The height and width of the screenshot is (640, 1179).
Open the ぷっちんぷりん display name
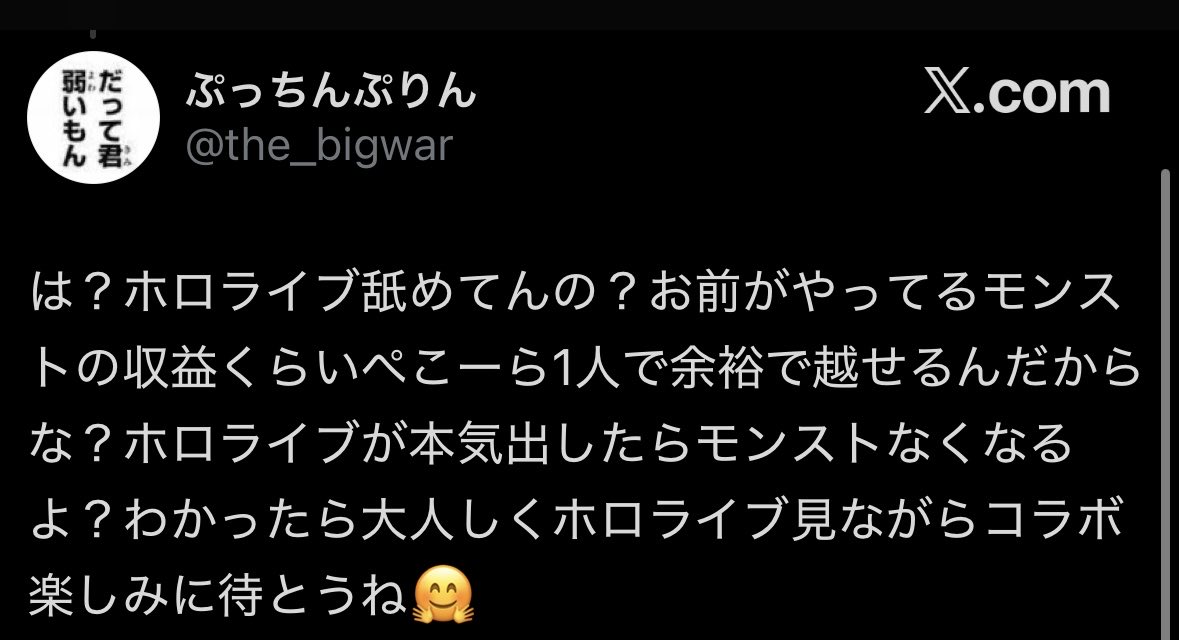(x=331, y=93)
